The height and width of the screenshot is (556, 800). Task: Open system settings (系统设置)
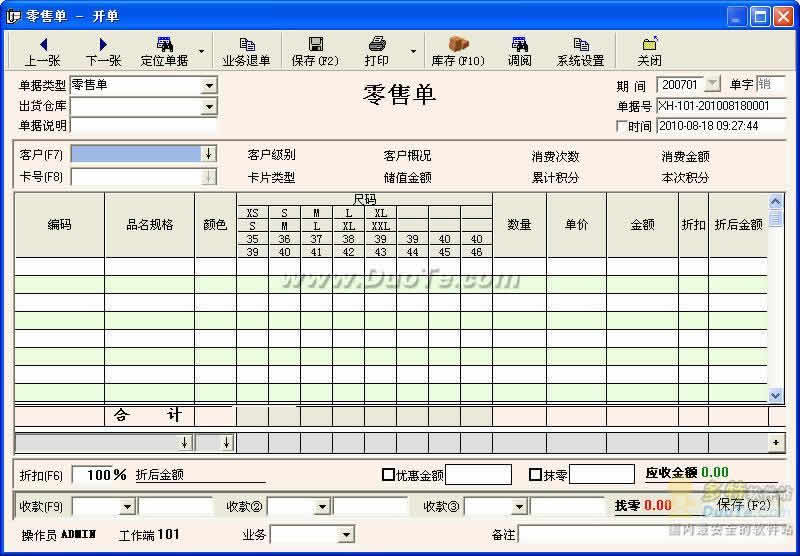580,44
